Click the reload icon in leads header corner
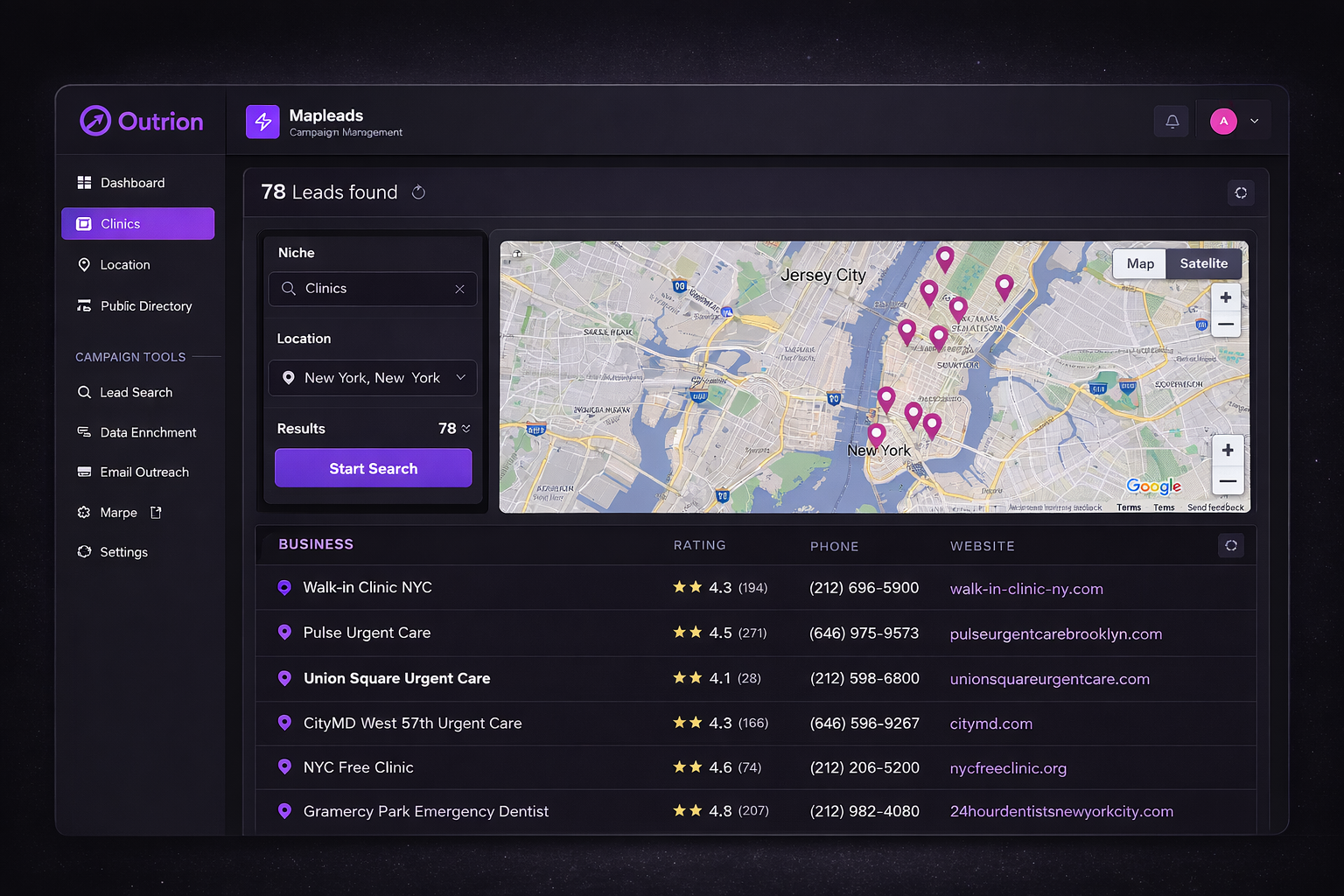Screen dimensions: 1344x896 tap(1240, 192)
